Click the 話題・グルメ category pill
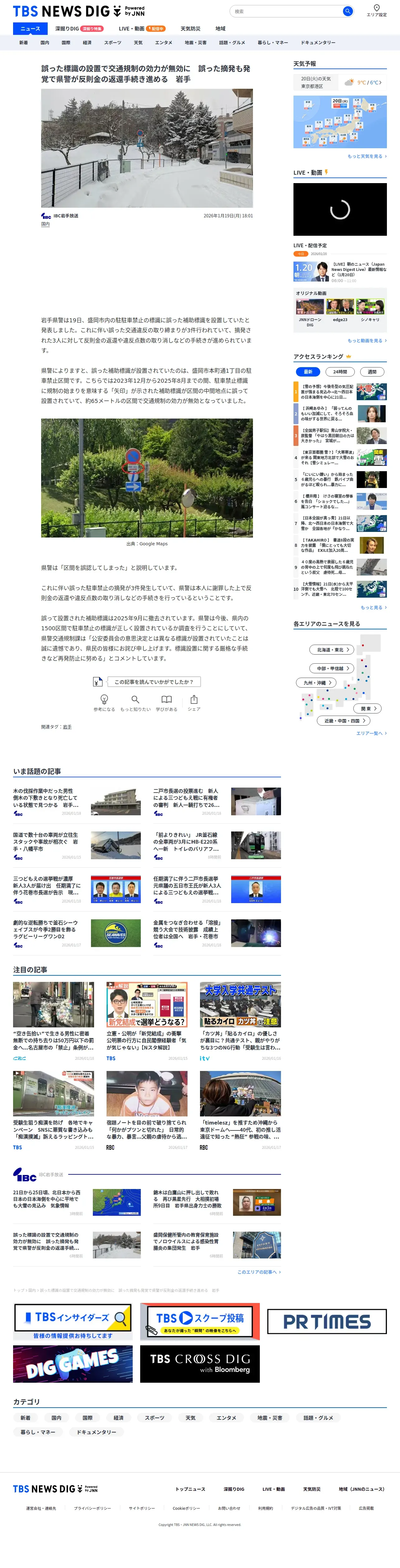Image resolution: width=400 pixels, height=1568 pixels. coord(318,1418)
